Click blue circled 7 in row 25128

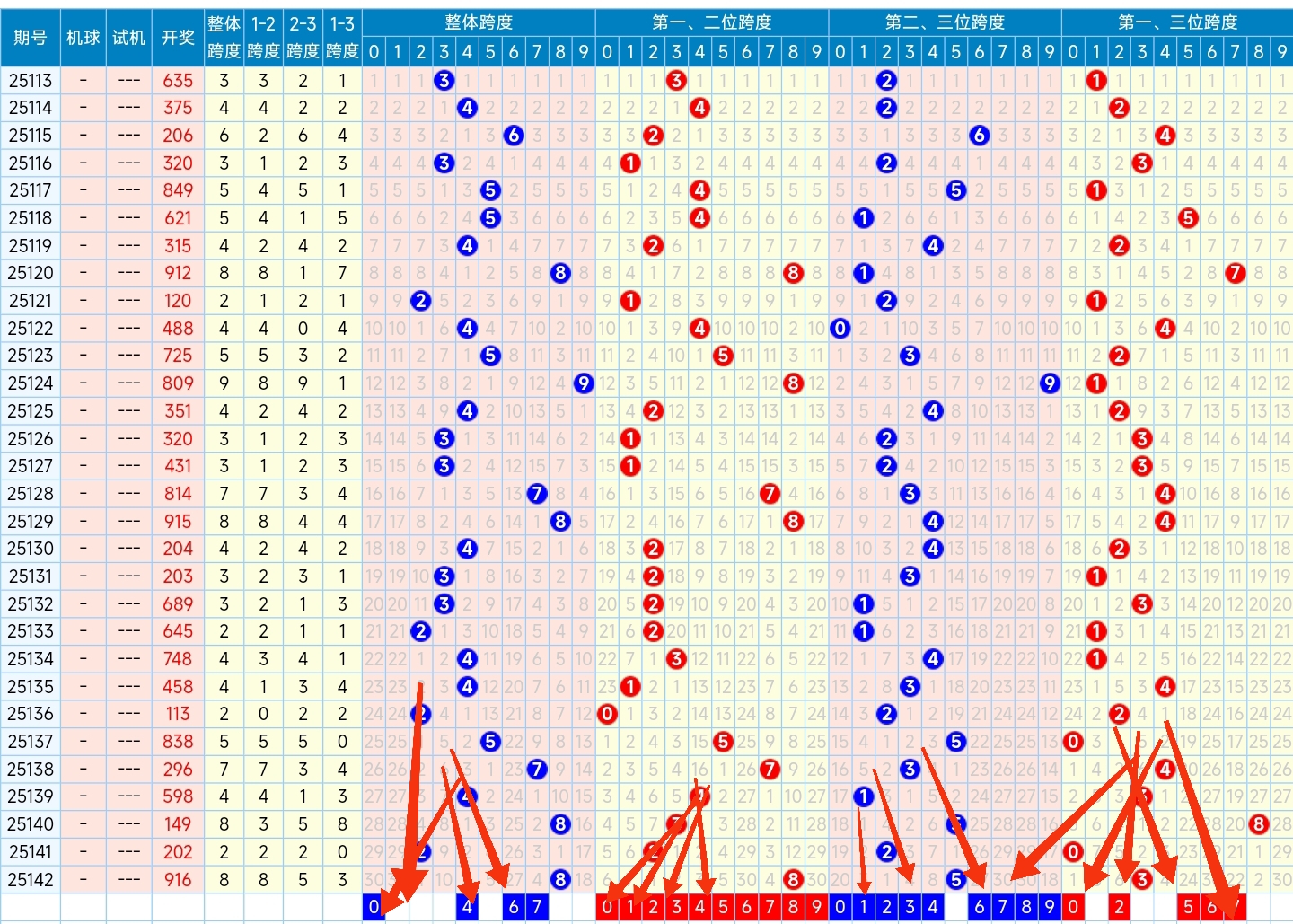coord(537,494)
